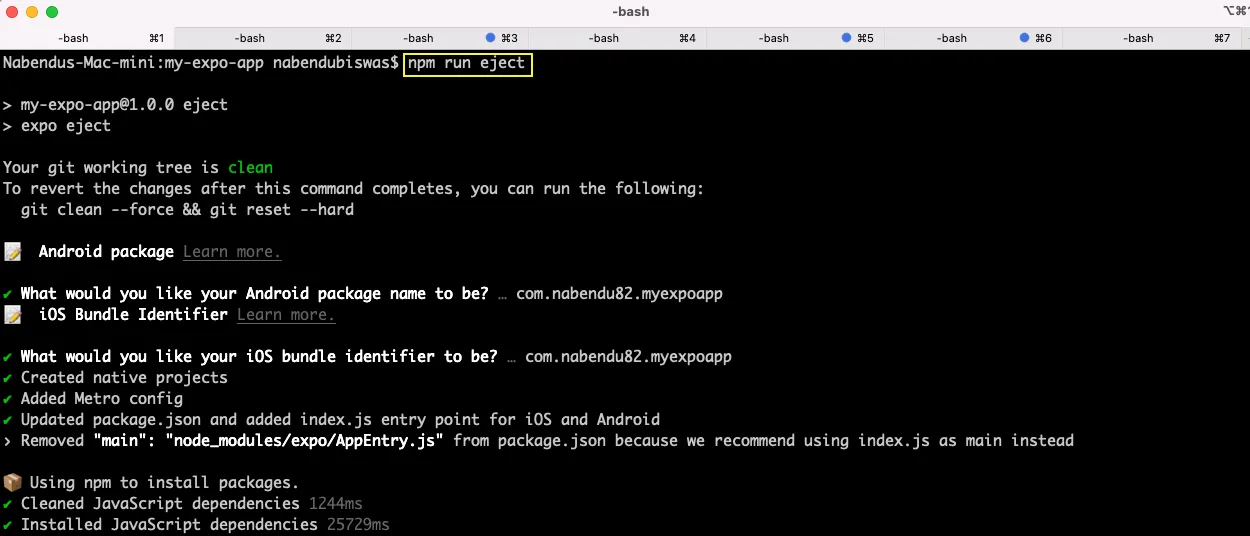
Task: Click the Android package name question line
Action: [363, 294]
